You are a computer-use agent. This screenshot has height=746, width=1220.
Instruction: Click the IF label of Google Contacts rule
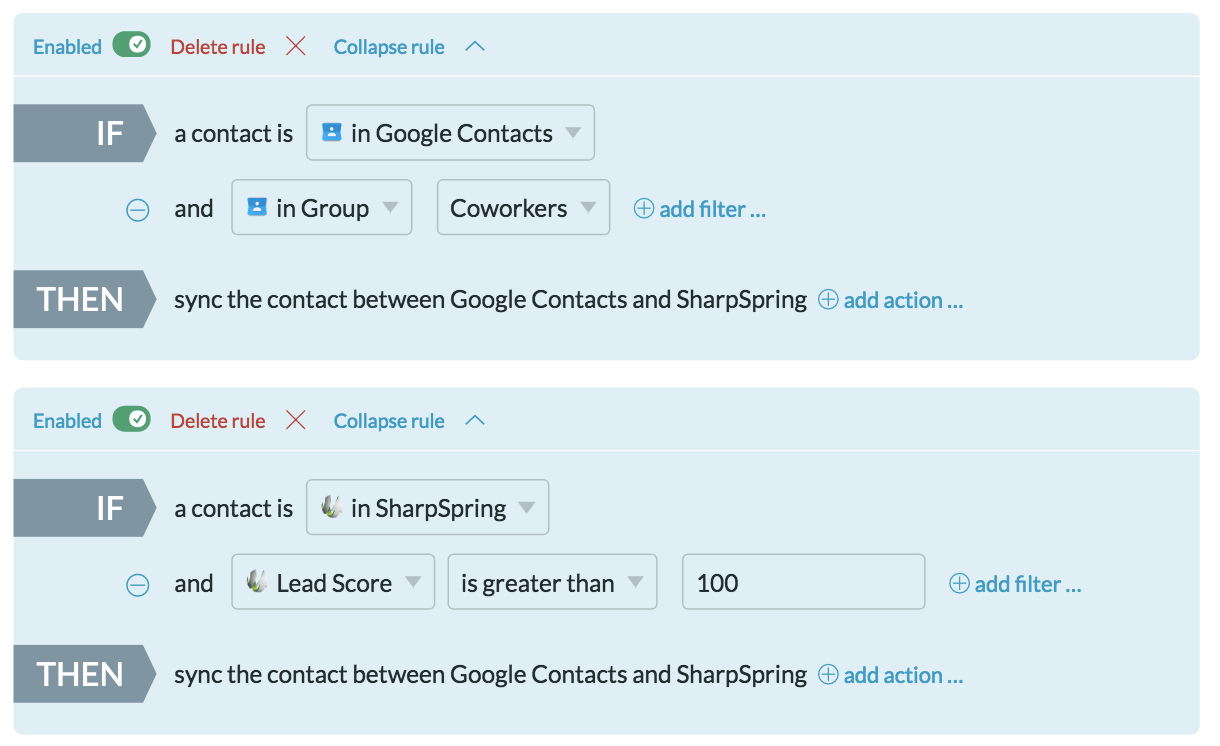point(85,133)
